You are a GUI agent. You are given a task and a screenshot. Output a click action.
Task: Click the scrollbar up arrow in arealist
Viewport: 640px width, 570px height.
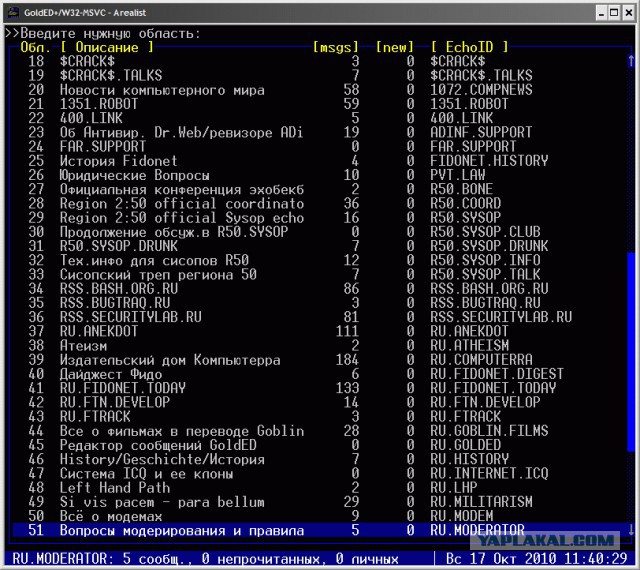click(631, 61)
